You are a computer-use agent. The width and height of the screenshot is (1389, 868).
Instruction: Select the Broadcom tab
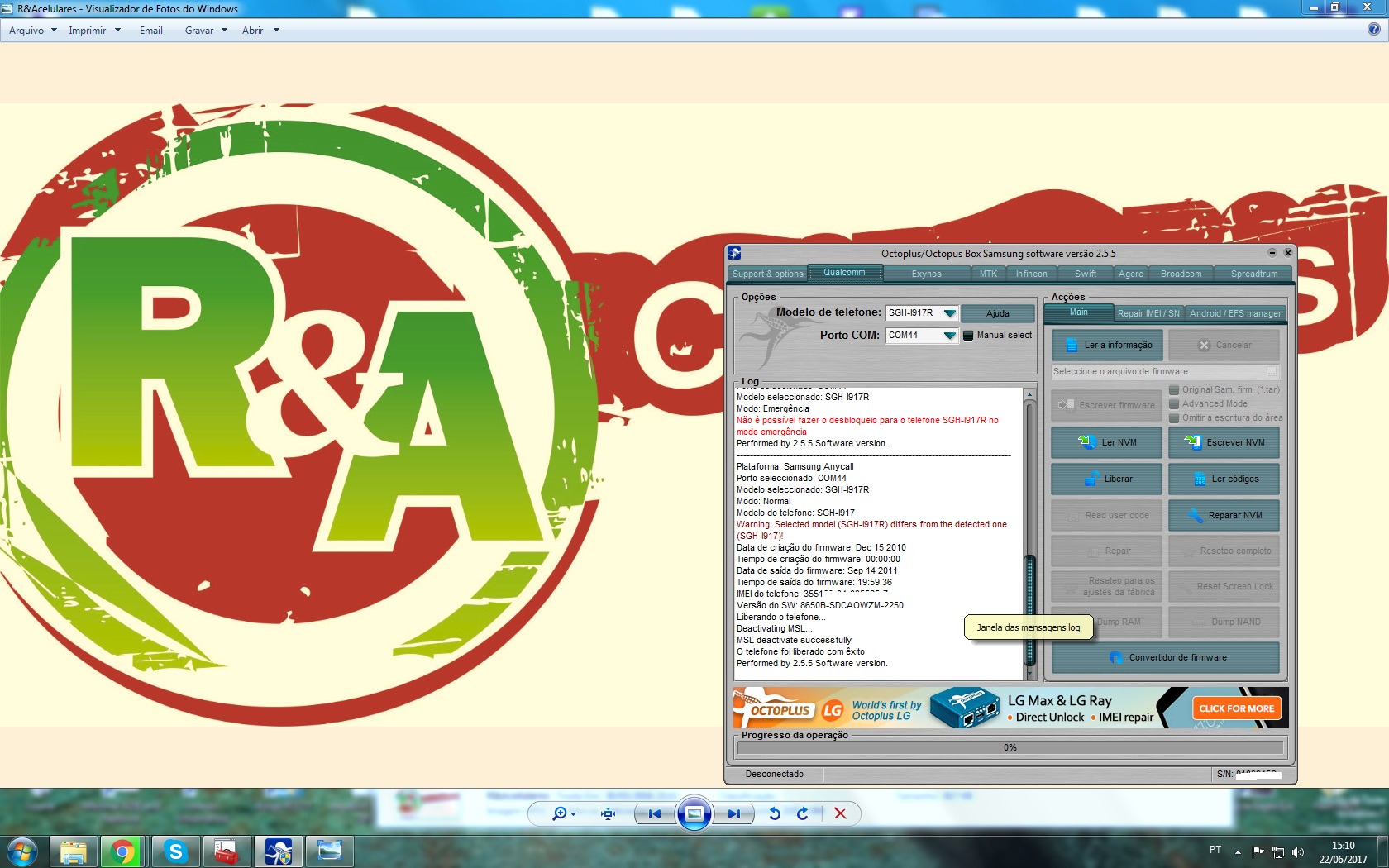(x=1181, y=274)
